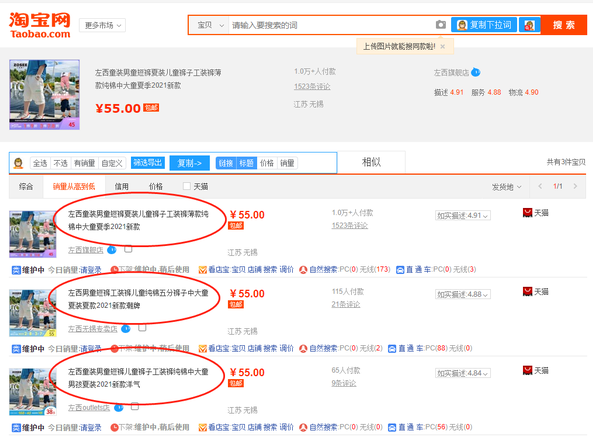Image resolution: width=593 pixels, height=445 pixels.
Task: Expand 如实描述:4.91 dropdown
Action: [463, 216]
